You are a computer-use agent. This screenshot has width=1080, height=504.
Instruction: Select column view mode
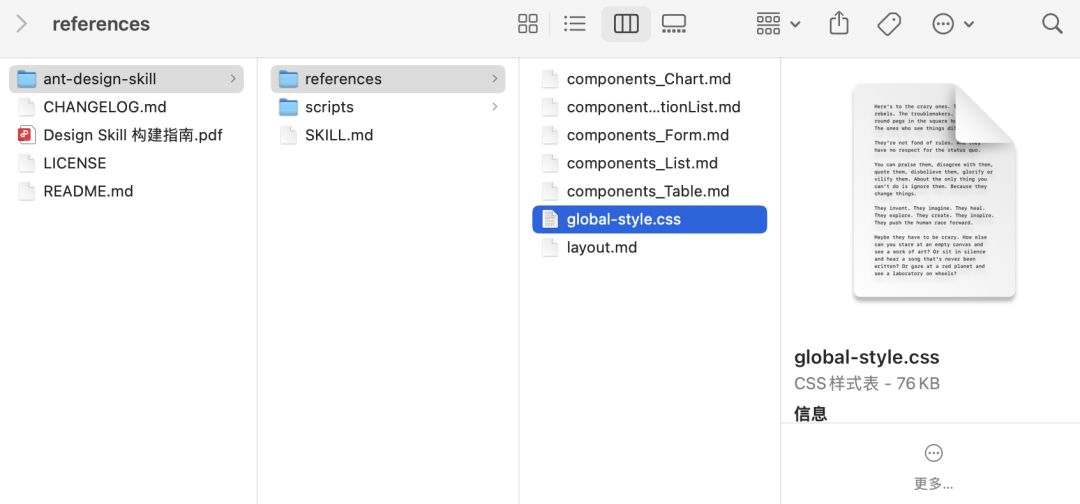pos(626,24)
